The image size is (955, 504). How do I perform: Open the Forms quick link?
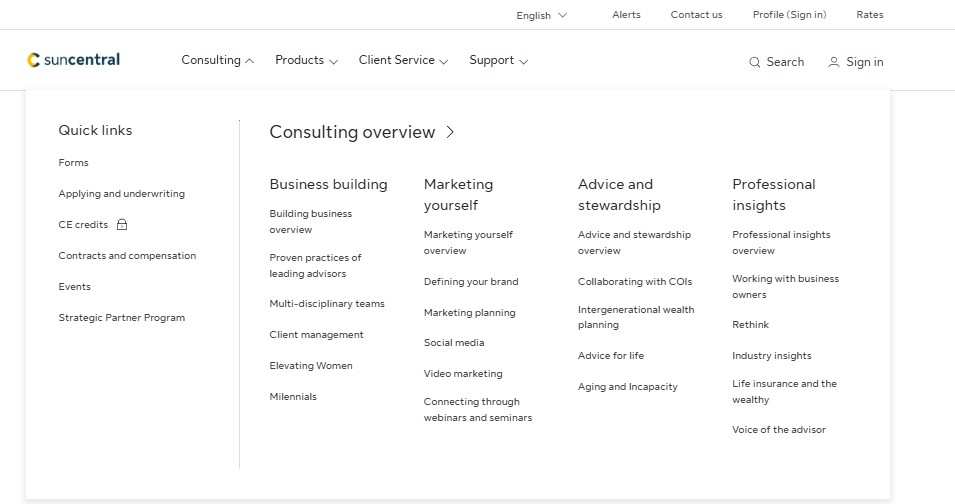(x=73, y=163)
